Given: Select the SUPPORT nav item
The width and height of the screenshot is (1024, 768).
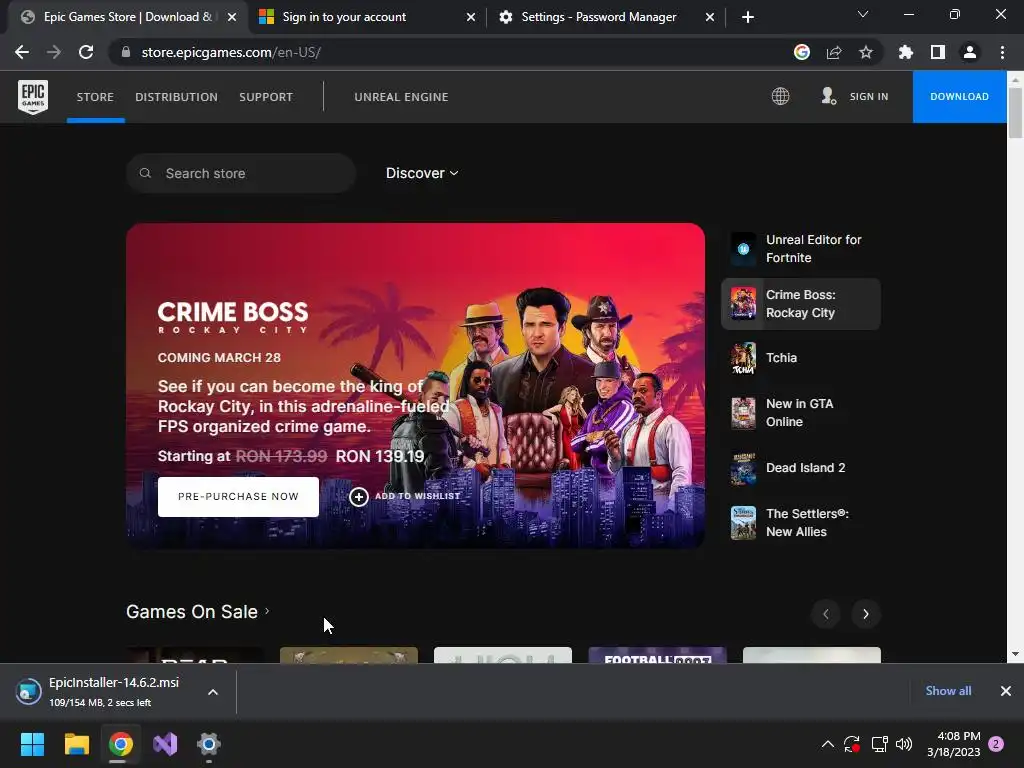Looking at the screenshot, I should 266,97.
